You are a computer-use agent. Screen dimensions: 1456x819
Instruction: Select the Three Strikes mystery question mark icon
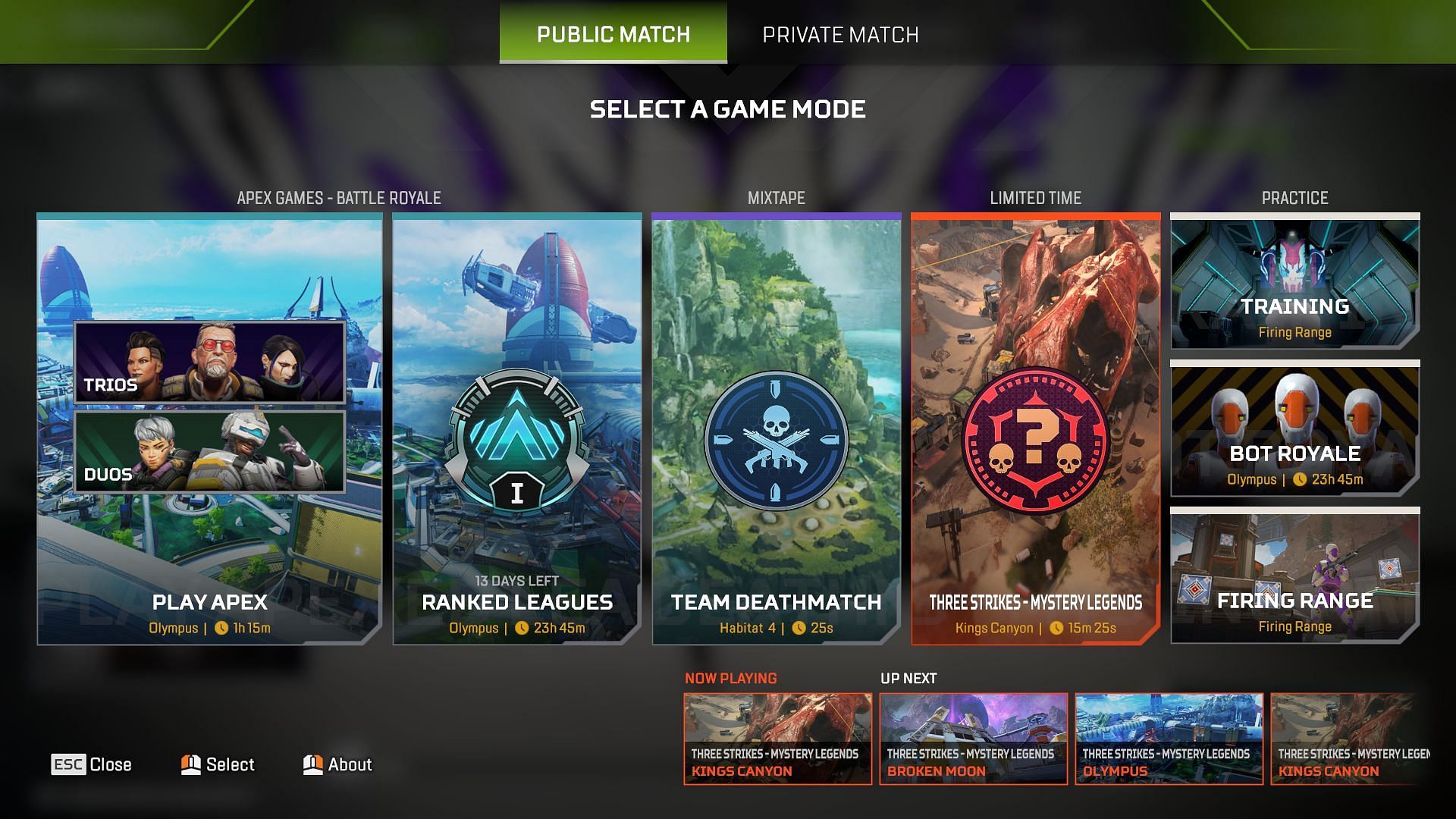pos(1035,436)
